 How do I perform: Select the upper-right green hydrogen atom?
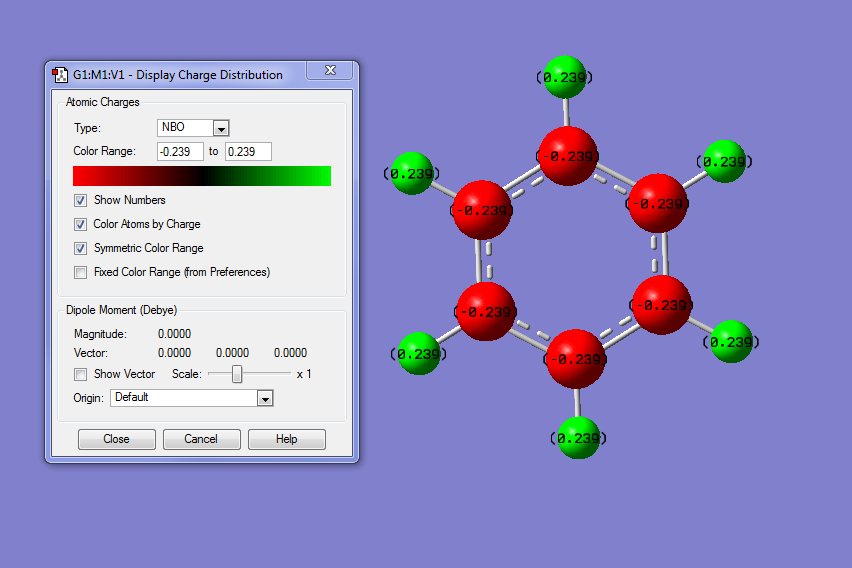click(x=724, y=161)
